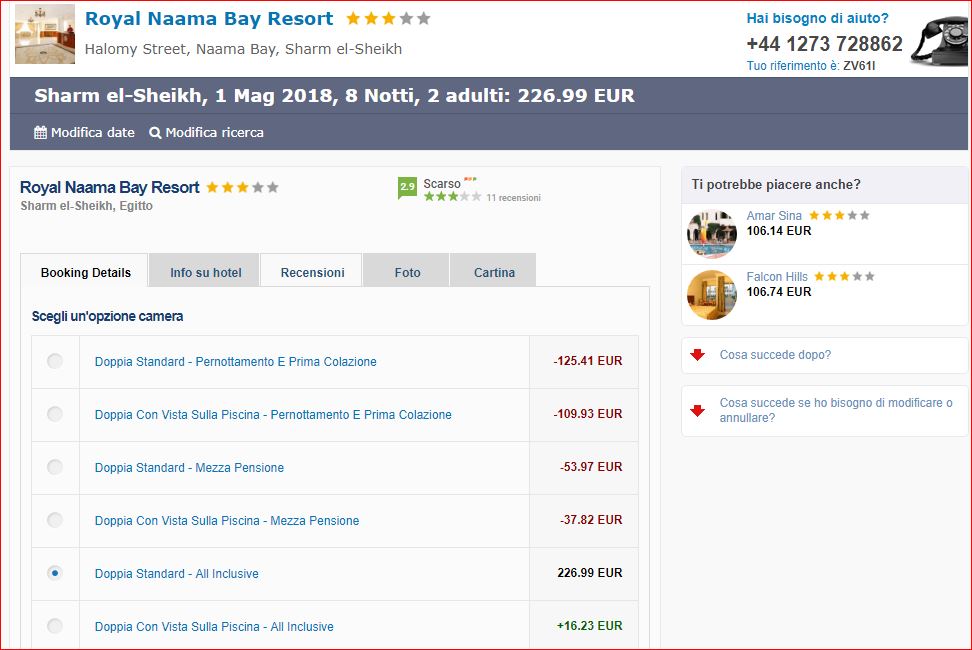Click the 106.14 EUR price for Amar Sina
The height and width of the screenshot is (650, 972).
tap(779, 231)
